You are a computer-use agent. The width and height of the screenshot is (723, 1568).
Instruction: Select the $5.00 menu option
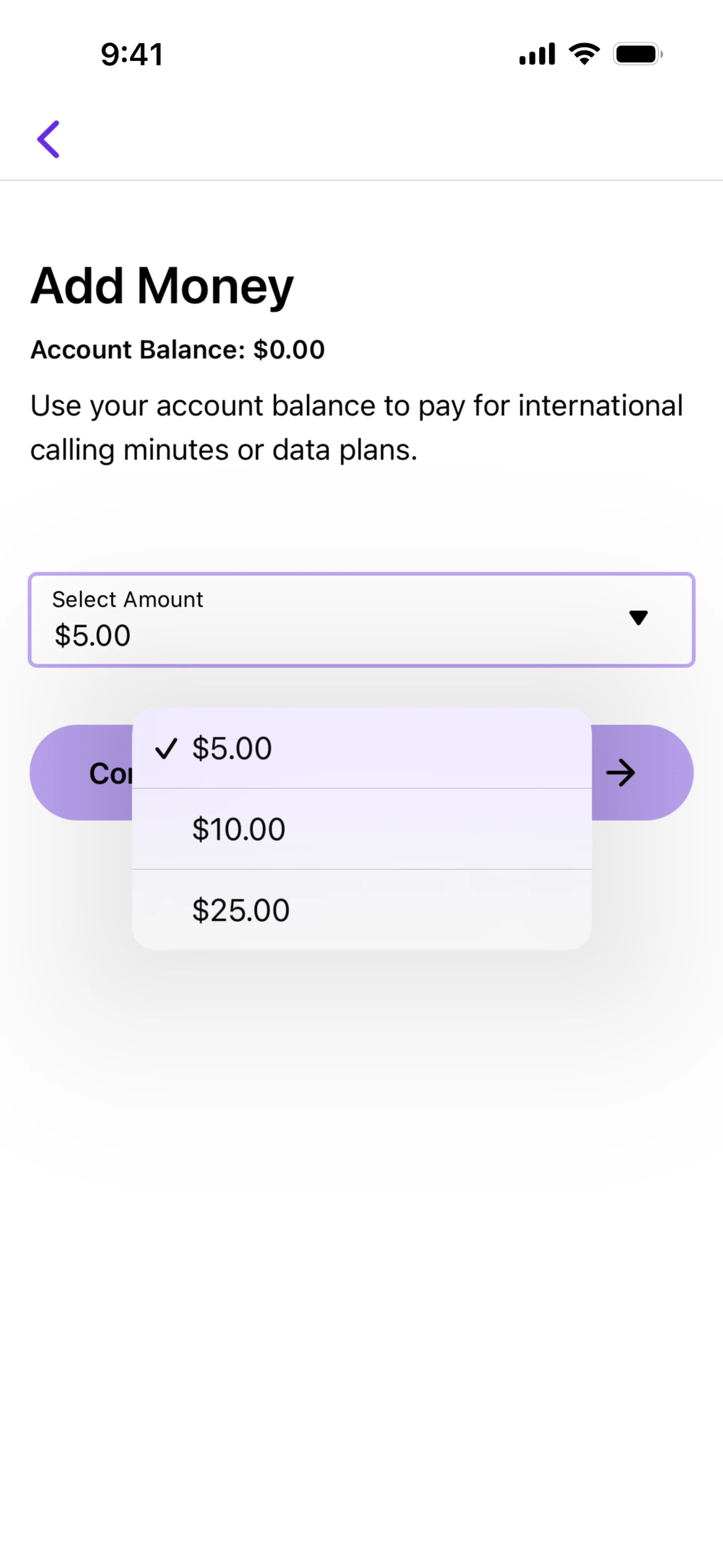tap(361, 748)
